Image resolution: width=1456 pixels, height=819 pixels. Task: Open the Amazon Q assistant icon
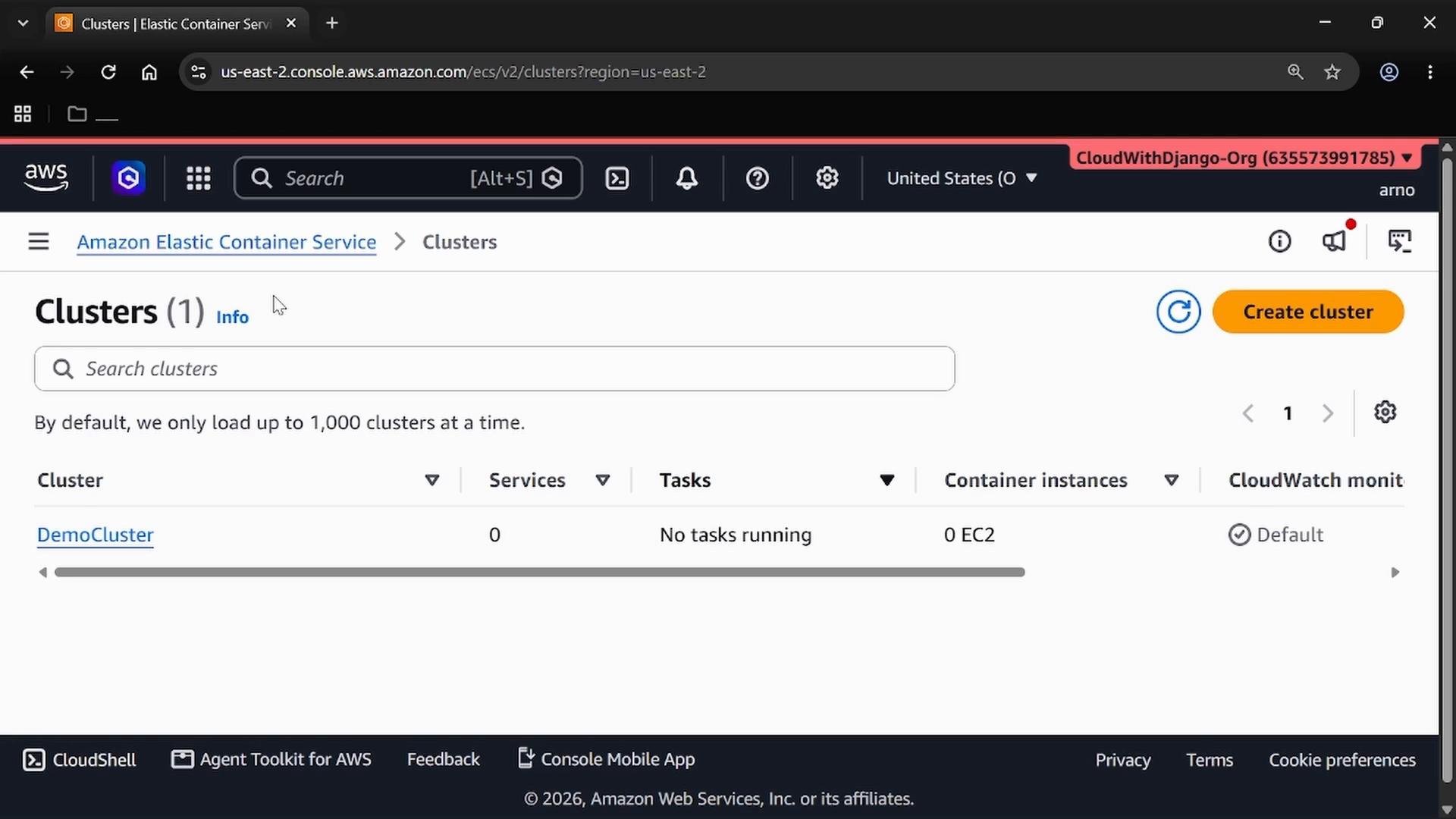pyautogui.click(x=128, y=178)
